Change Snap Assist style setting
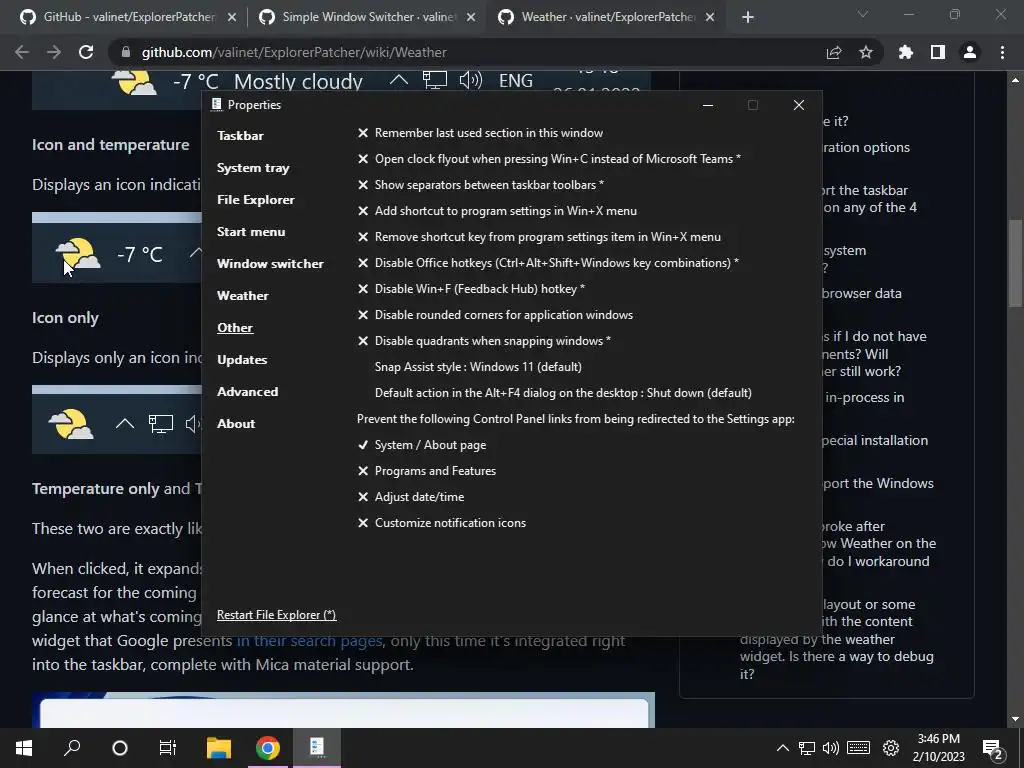The width and height of the screenshot is (1024, 768). click(478, 367)
